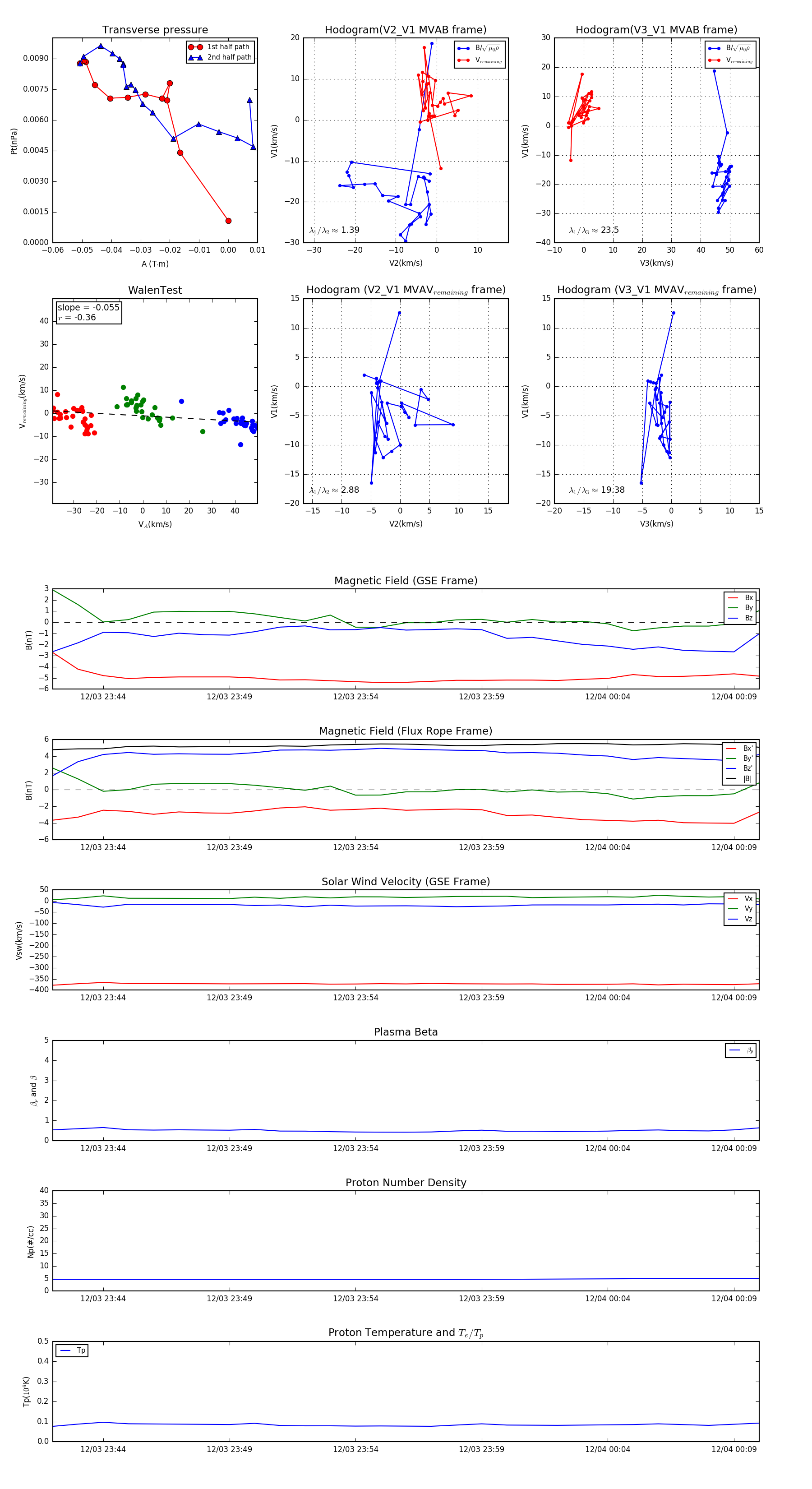The width and height of the screenshot is (812, 1489).
Task: Click the "Bz" legend entry in GSE plot
Action: [x=740, y=618]
